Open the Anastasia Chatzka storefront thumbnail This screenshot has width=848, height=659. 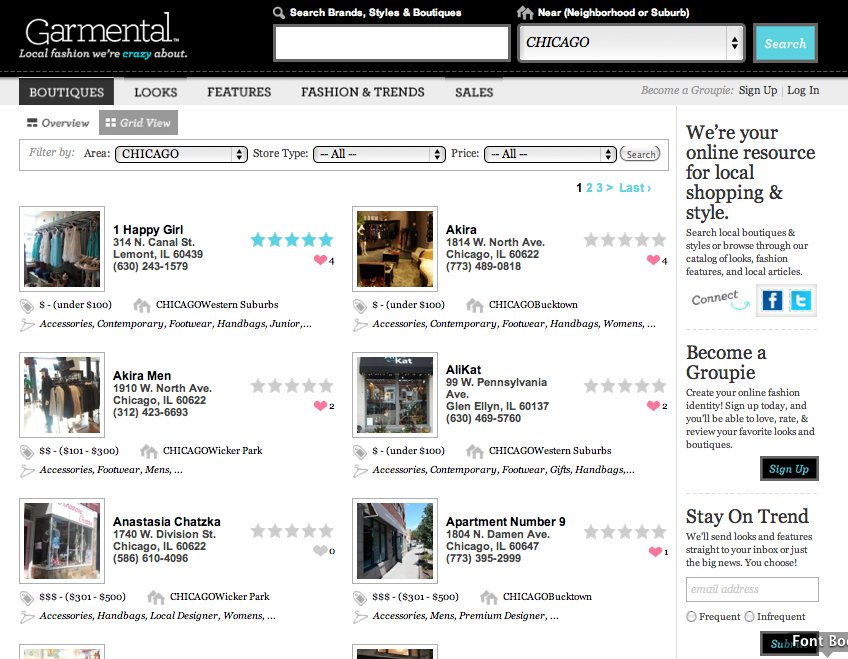pos(62,541)
